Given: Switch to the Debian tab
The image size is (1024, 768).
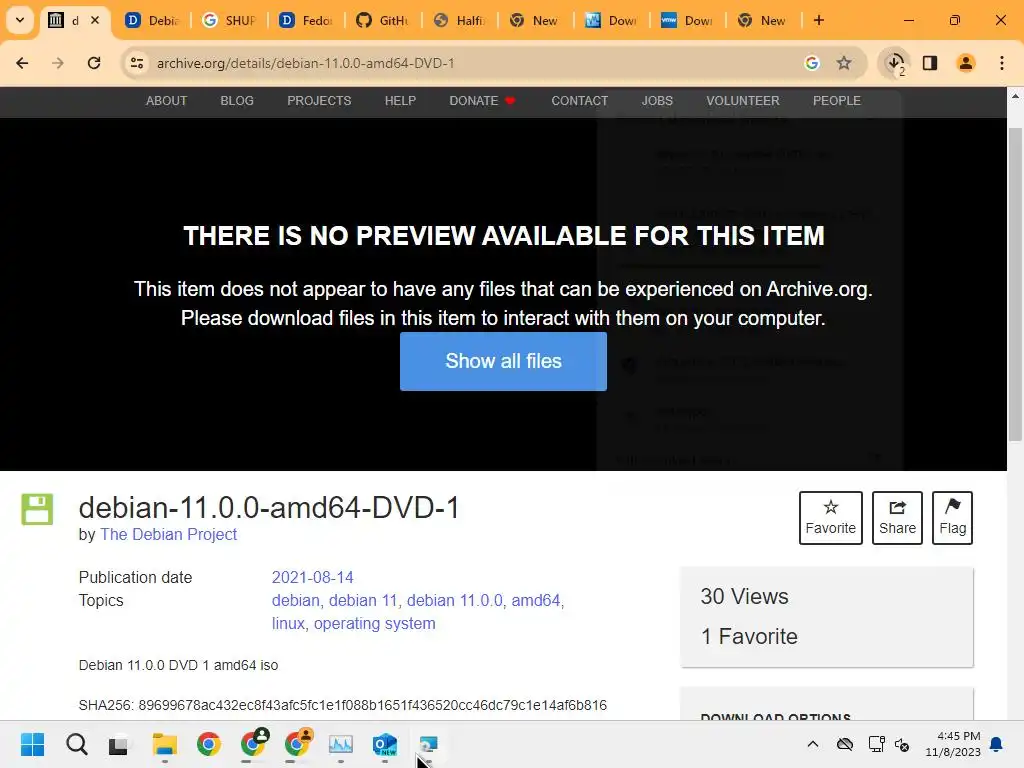Looking at the screenshot, I should 153,20.
